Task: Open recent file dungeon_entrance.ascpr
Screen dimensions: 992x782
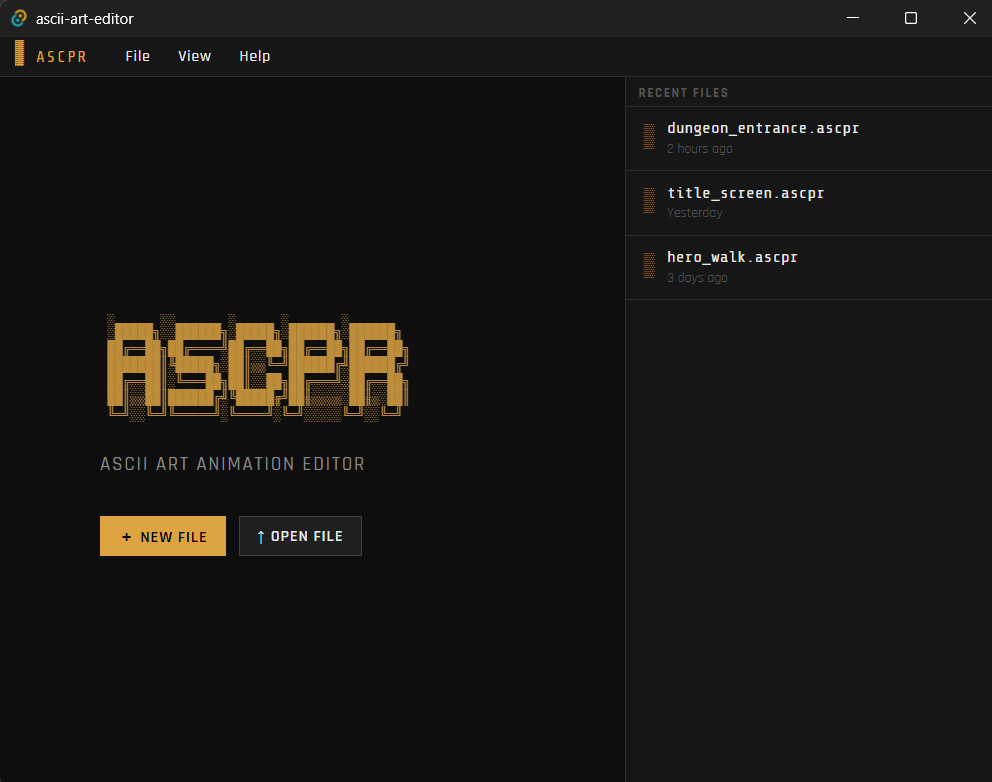Action: (809, 139)
